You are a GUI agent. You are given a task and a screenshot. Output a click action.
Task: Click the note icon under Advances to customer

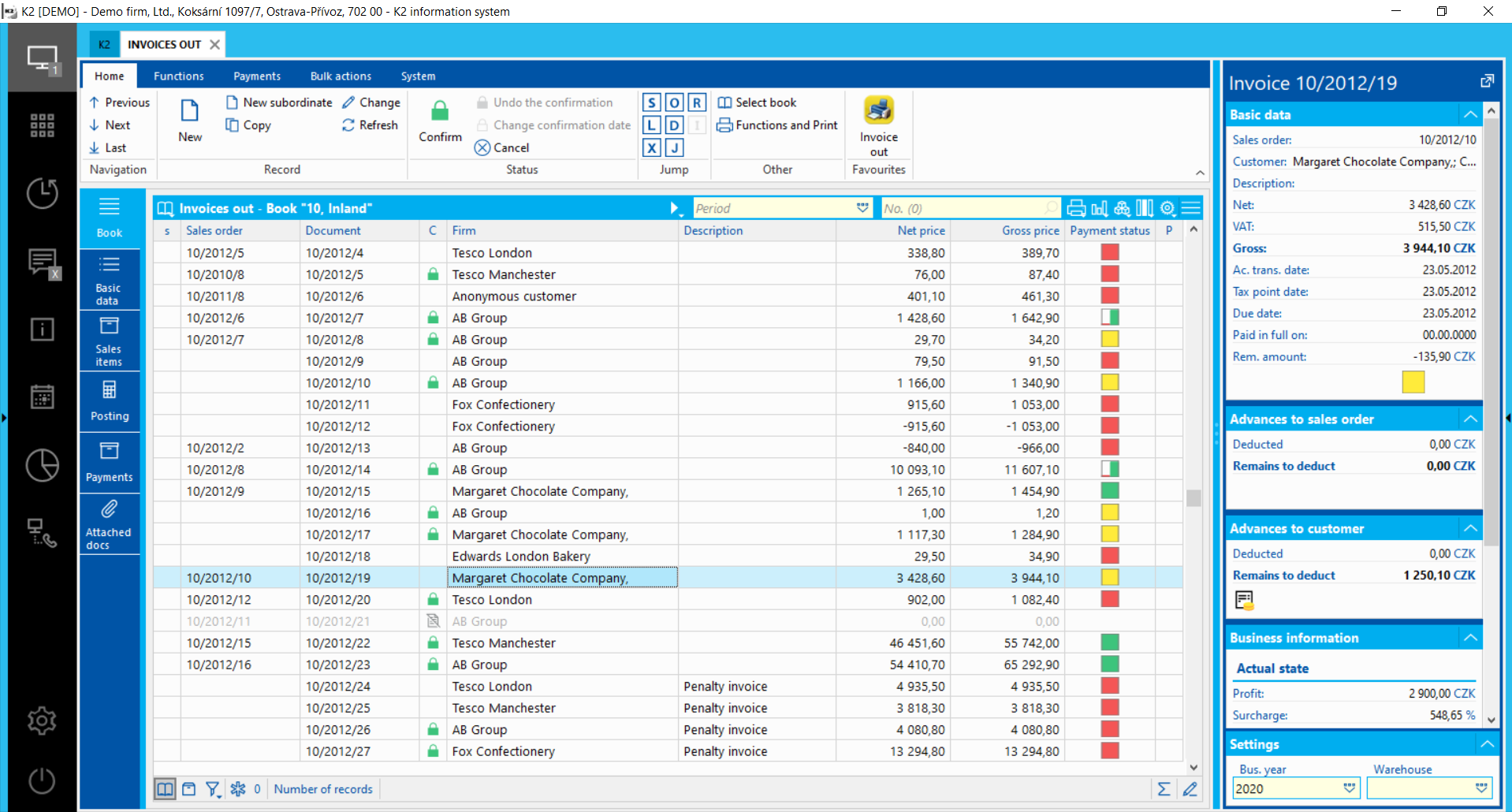[1245, 601]
